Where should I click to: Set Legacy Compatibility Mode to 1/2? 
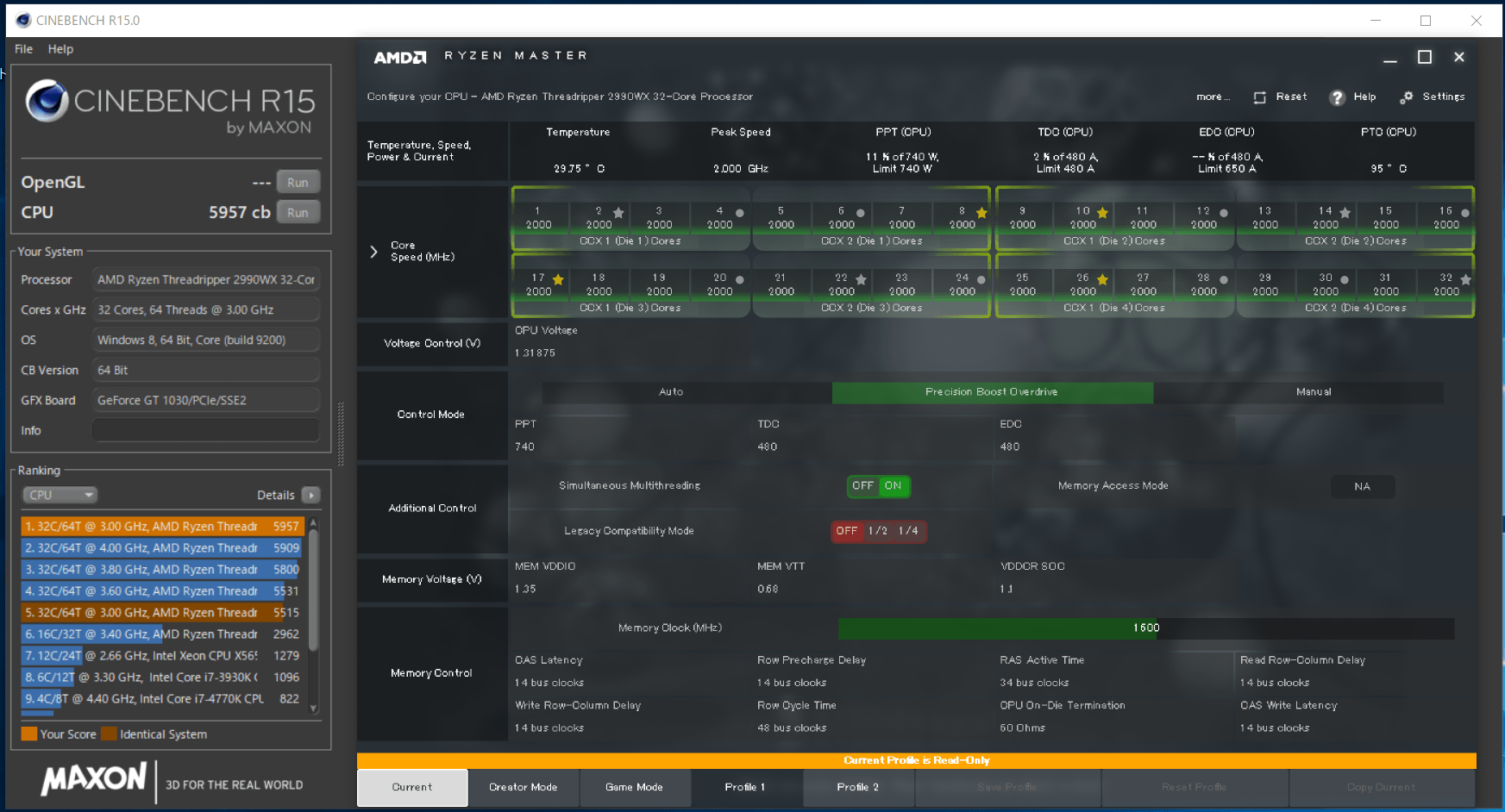878,531
